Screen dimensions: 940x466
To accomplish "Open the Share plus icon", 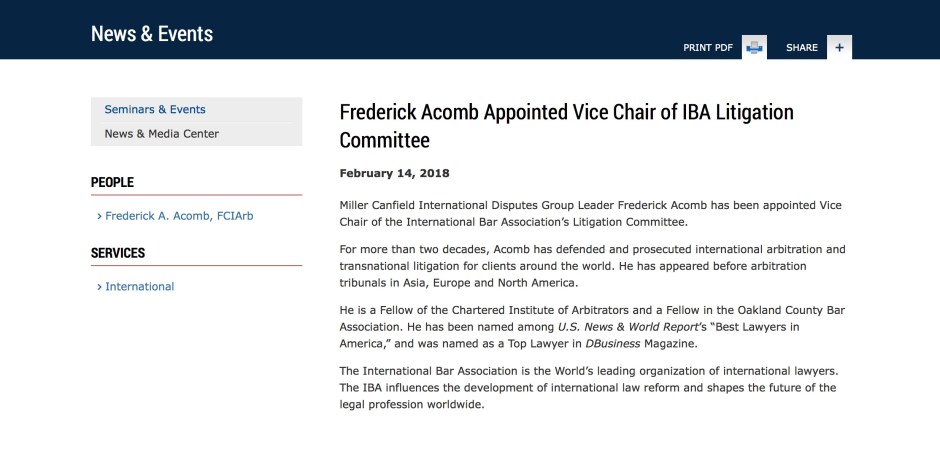I will tap(839, 47).
